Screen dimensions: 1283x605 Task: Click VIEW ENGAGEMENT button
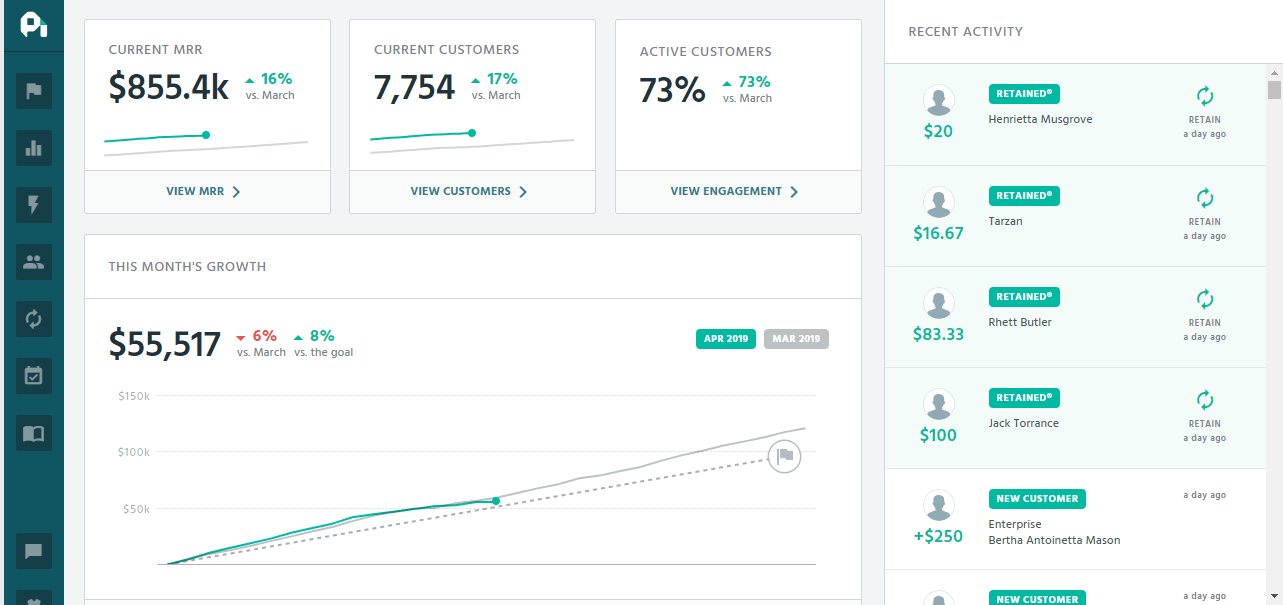[x=737, y=191]
